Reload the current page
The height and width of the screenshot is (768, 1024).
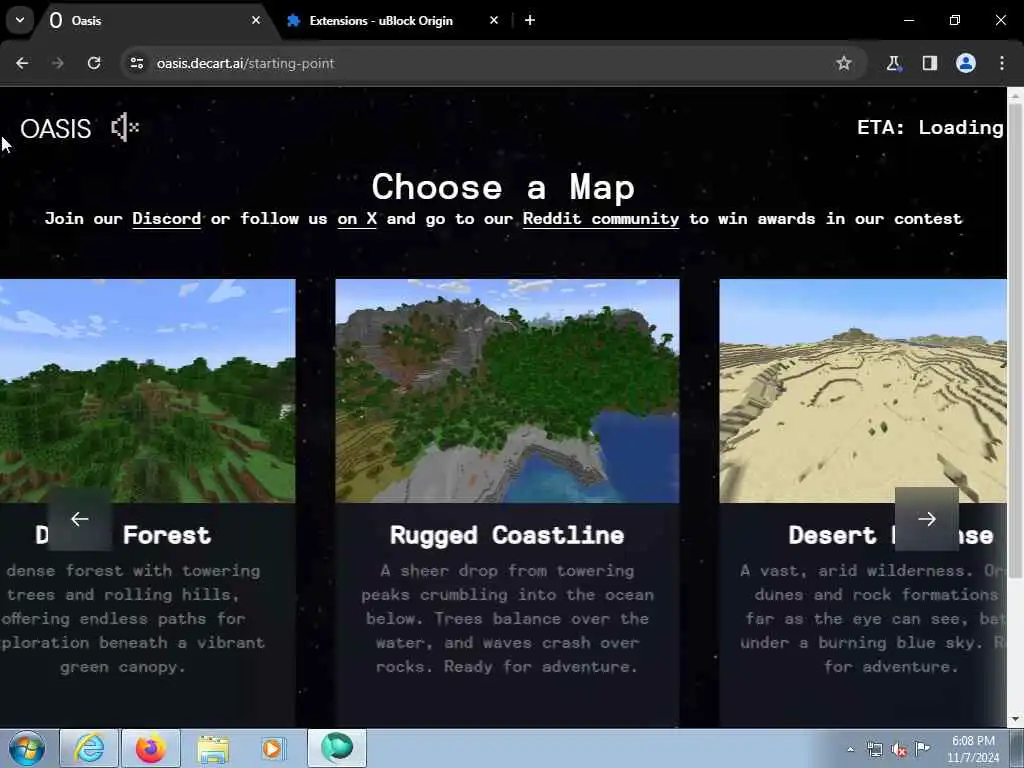tap(94, 63)
